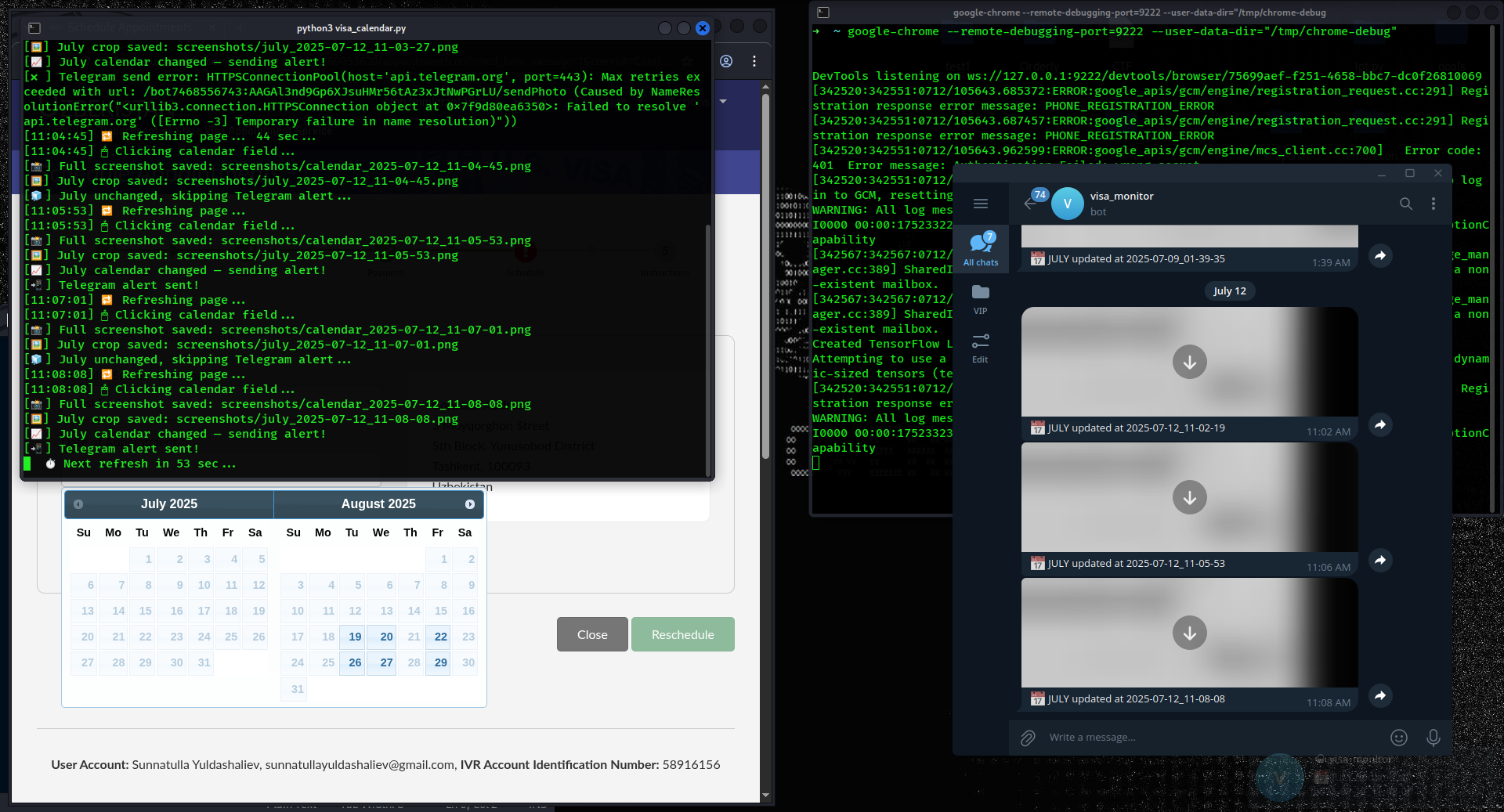This screenshot has width=1504, height=812.
Task: Open Chrome profile account icon
Action: pyautogui.click(x=726, y=61)
